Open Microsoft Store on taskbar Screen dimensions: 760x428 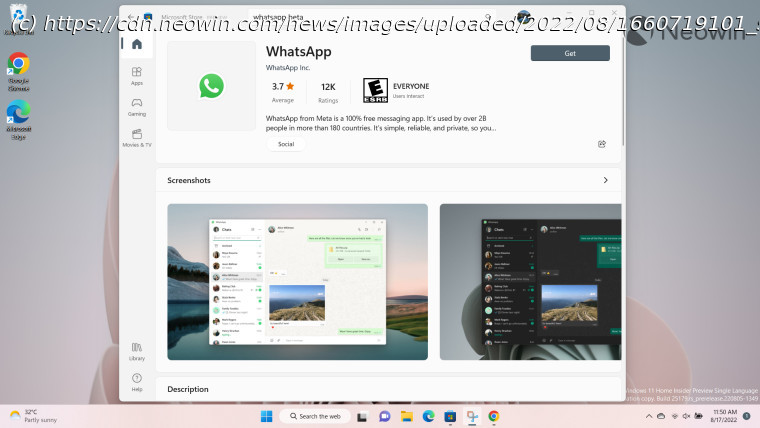point(450,416)
